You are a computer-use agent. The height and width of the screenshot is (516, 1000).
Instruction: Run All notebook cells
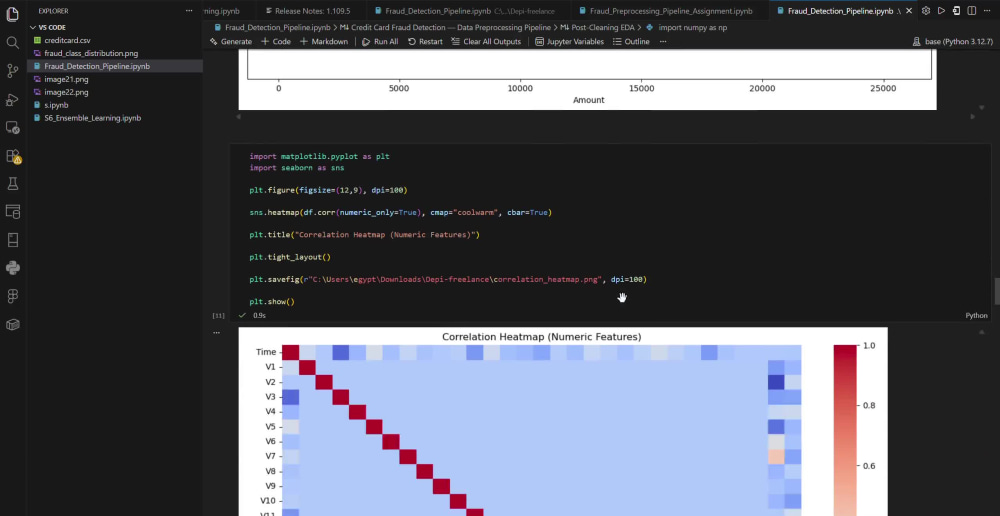[x=380, y=41]
